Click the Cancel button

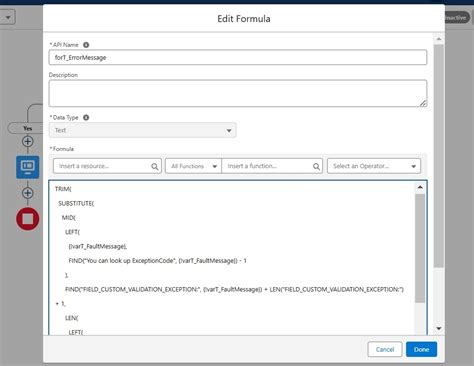pyautogui.click(x=385, y=349)
